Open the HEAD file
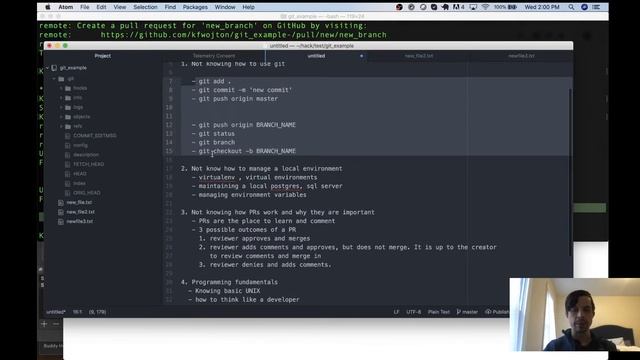 click(x=80, y=174)
